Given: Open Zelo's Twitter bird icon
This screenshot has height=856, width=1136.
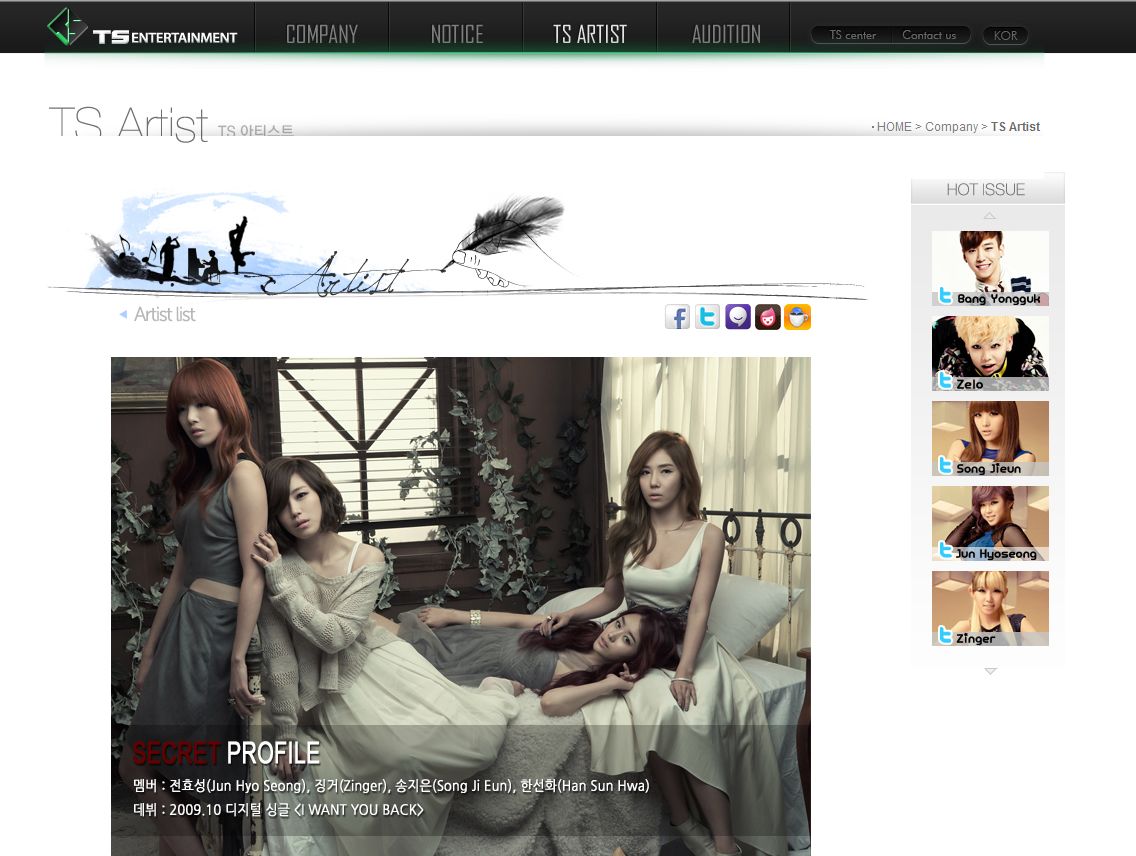Looking at the screenshot, I should (x=945, y=381).
